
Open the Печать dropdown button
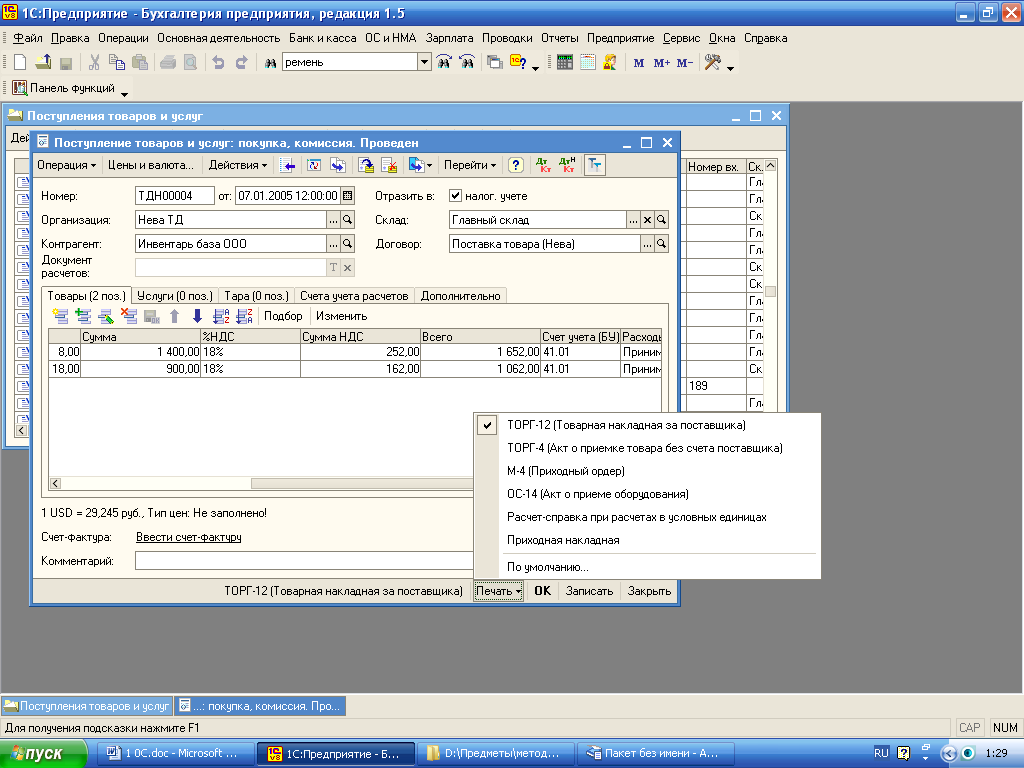[498, 591]
